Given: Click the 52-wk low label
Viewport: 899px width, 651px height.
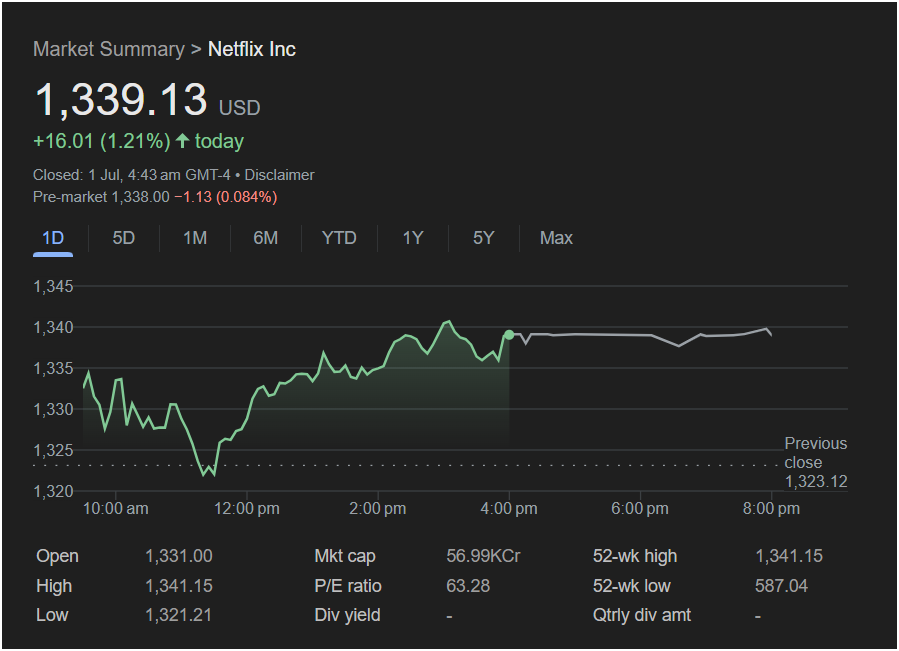Looking at the screenshot, I should (x=631, y=586).
